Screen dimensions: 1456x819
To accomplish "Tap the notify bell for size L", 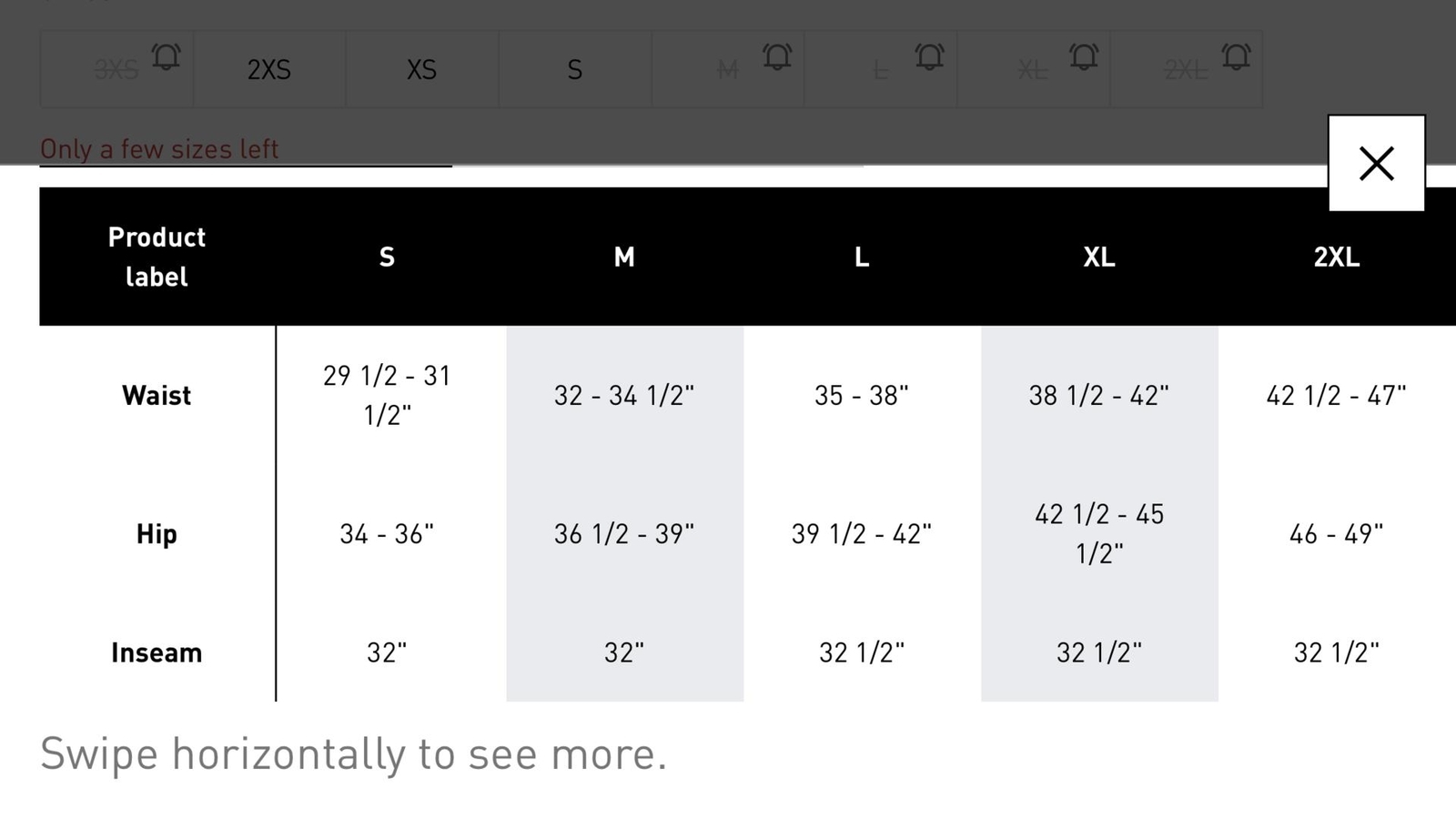I will 929,57.
